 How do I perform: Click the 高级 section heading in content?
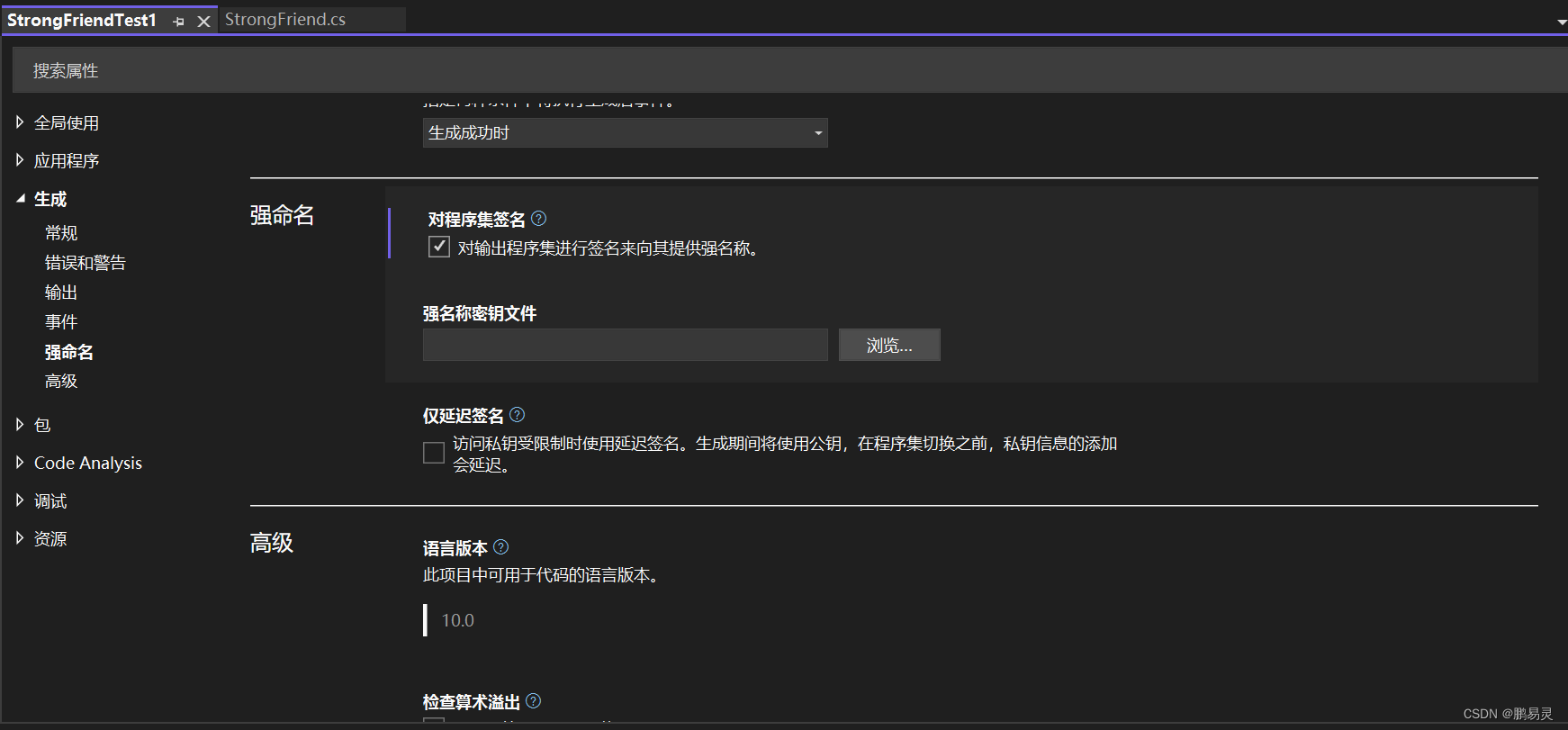point(272,543)
